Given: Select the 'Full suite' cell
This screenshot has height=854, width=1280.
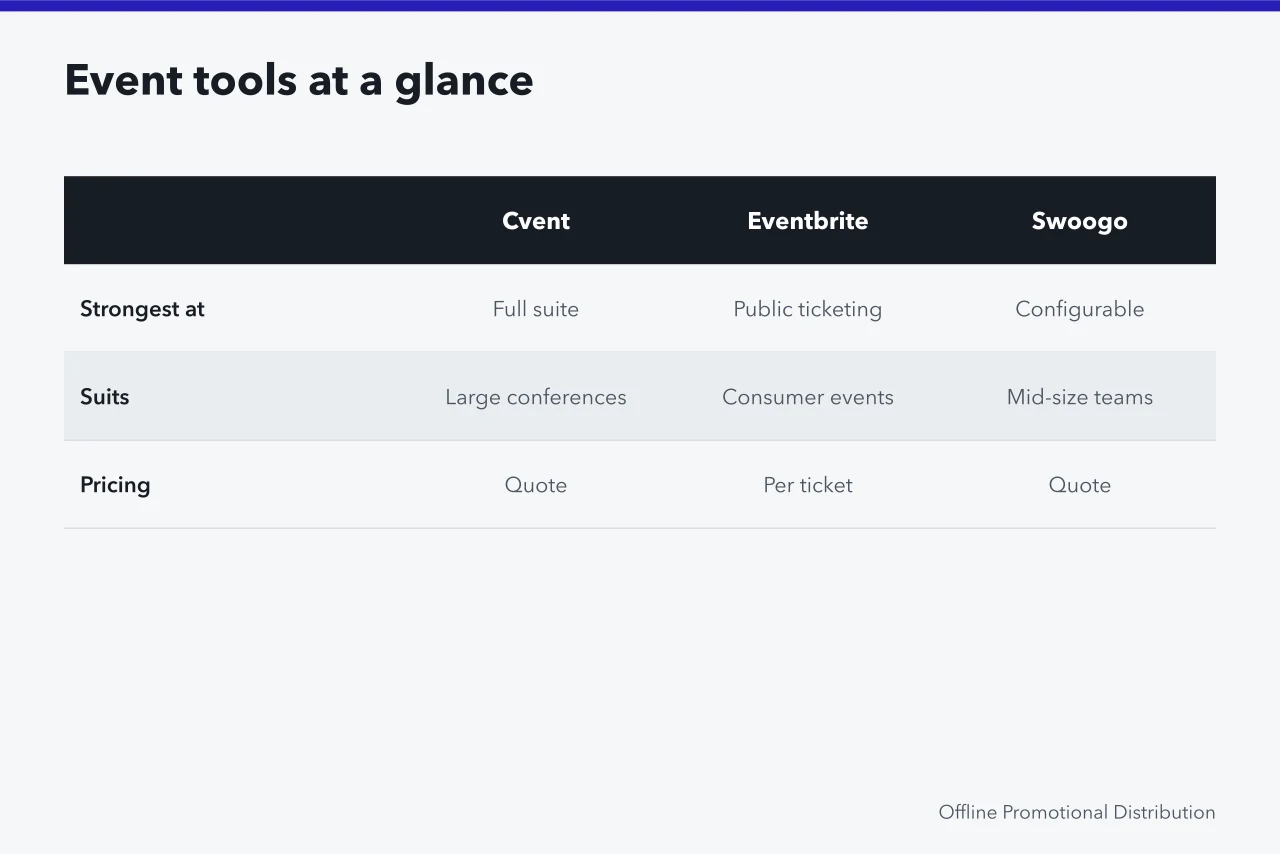Looking at the screenshot, I should [536, 309].
